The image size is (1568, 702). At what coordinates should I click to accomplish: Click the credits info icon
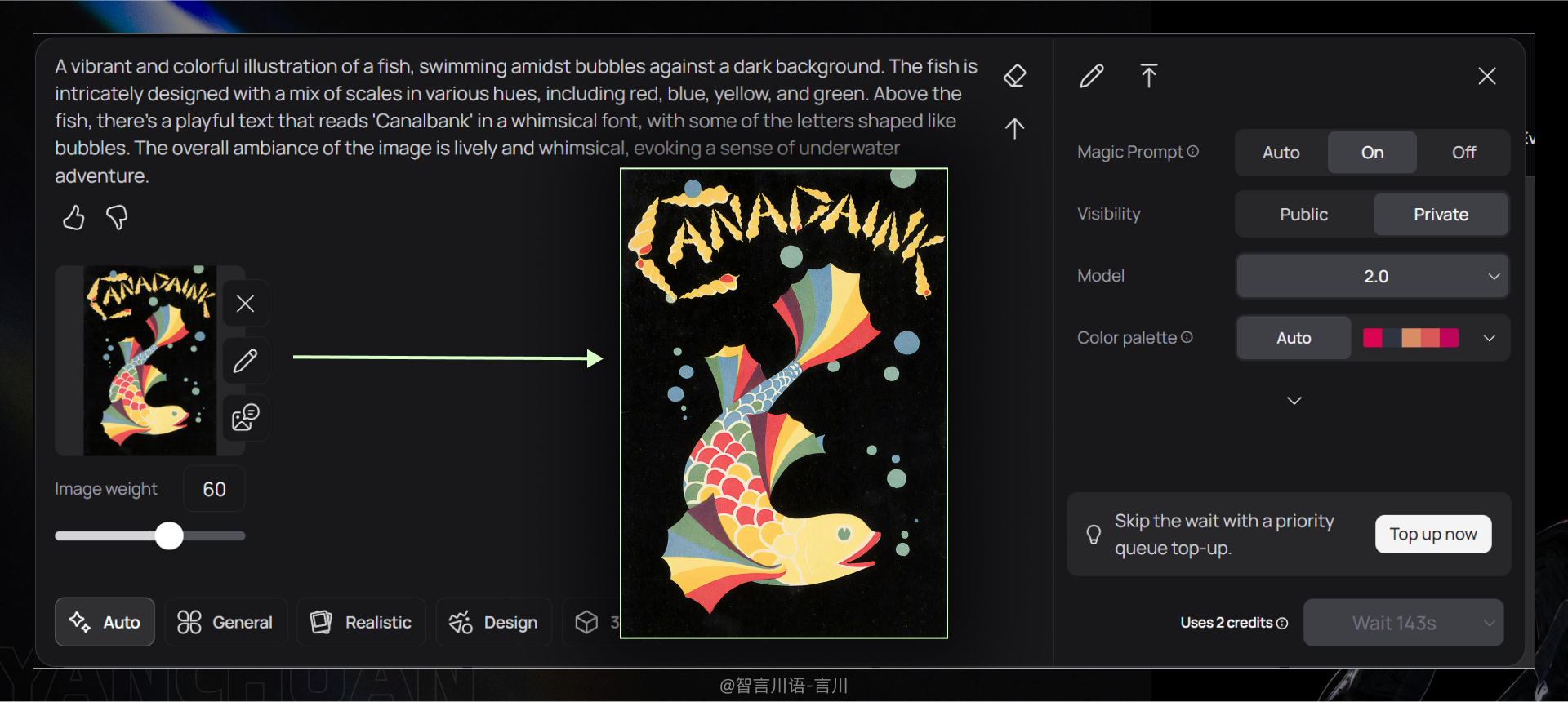pyautogui.click(x=1282, y=623)
